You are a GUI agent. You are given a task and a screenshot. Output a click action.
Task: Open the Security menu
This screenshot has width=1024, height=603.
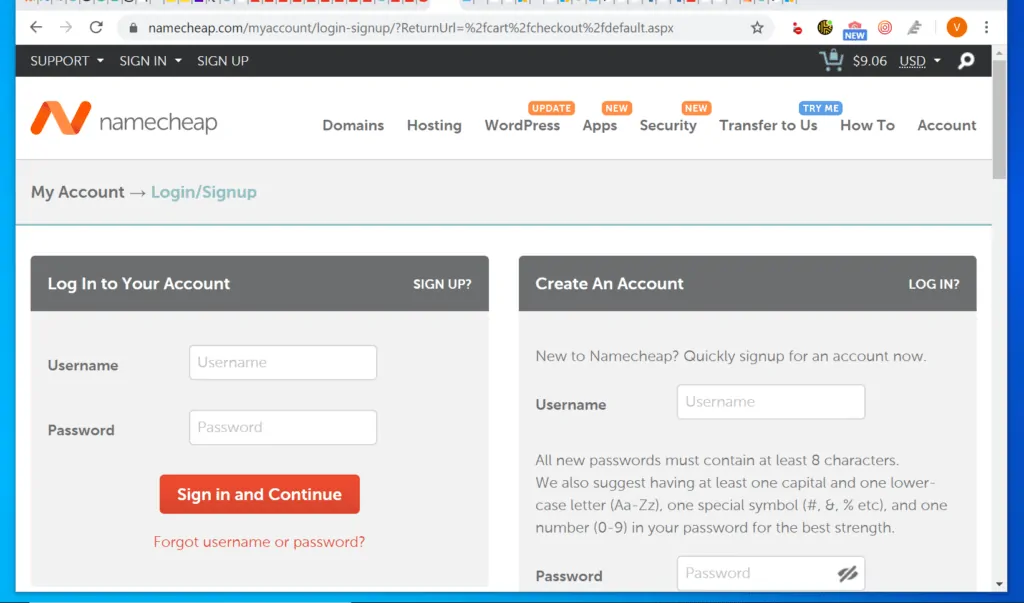[x=667, y=125]
